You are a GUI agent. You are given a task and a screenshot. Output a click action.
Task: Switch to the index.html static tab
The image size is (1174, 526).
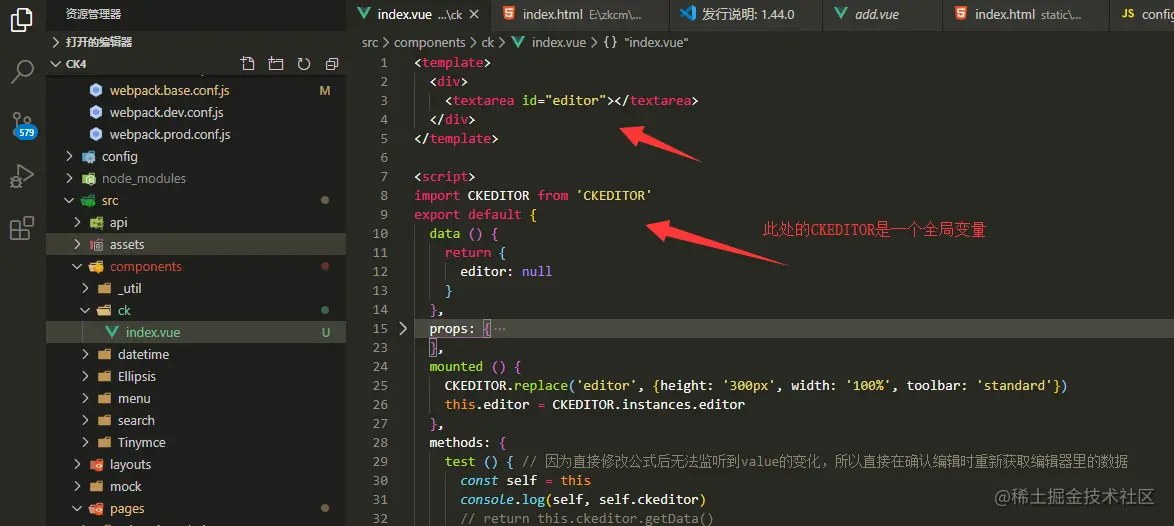point(1024,14)
